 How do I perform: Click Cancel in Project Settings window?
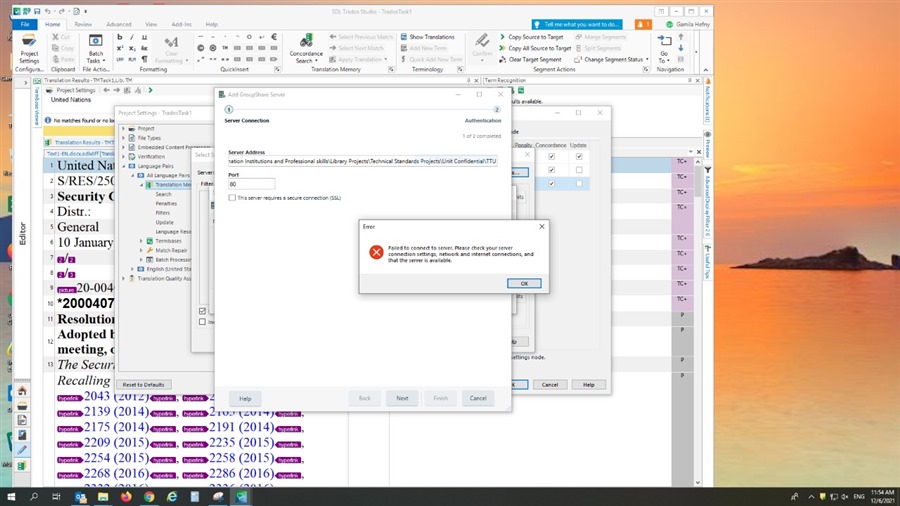(550, 384)
